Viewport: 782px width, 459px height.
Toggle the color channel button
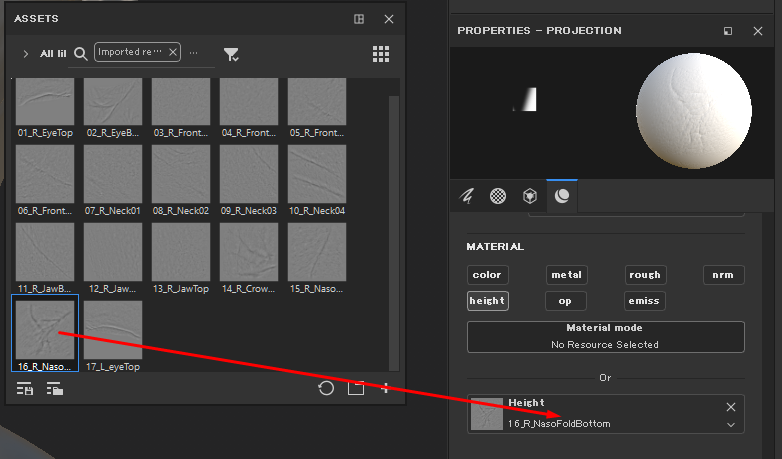pos(487,275)
